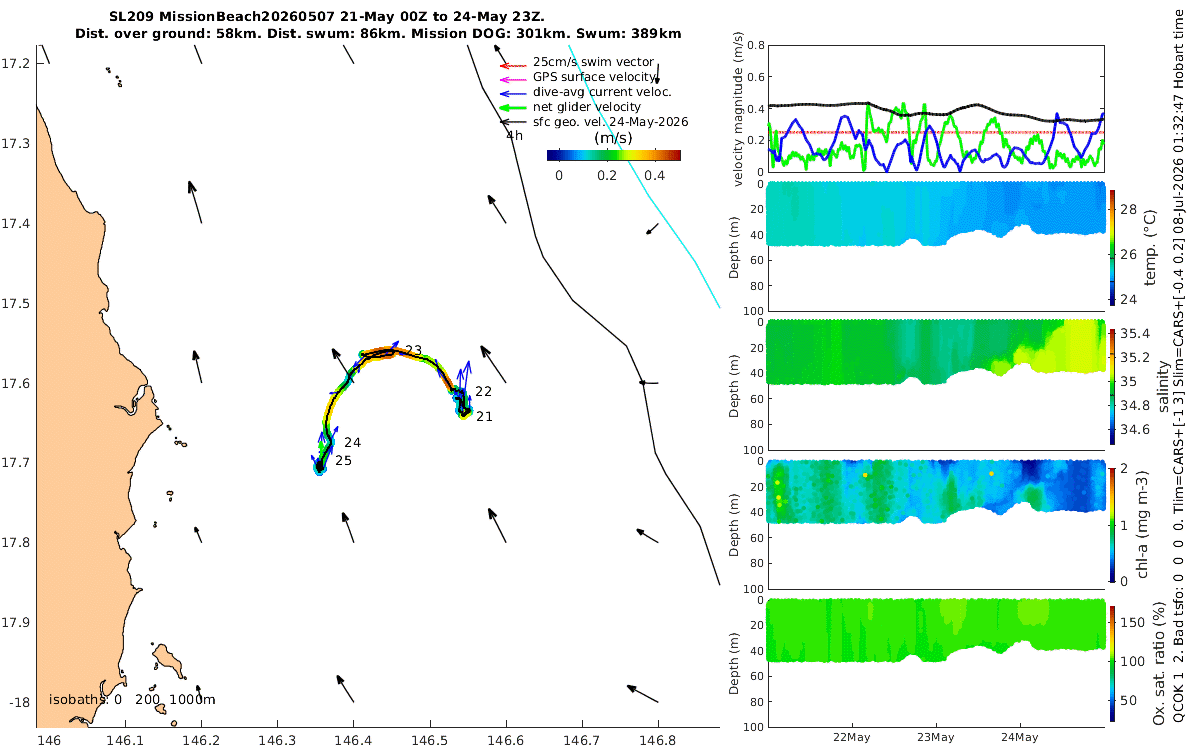Click the '4h' label beside the legend
The width and height of the screenshot is (1200, 750).
click(514, 135)
